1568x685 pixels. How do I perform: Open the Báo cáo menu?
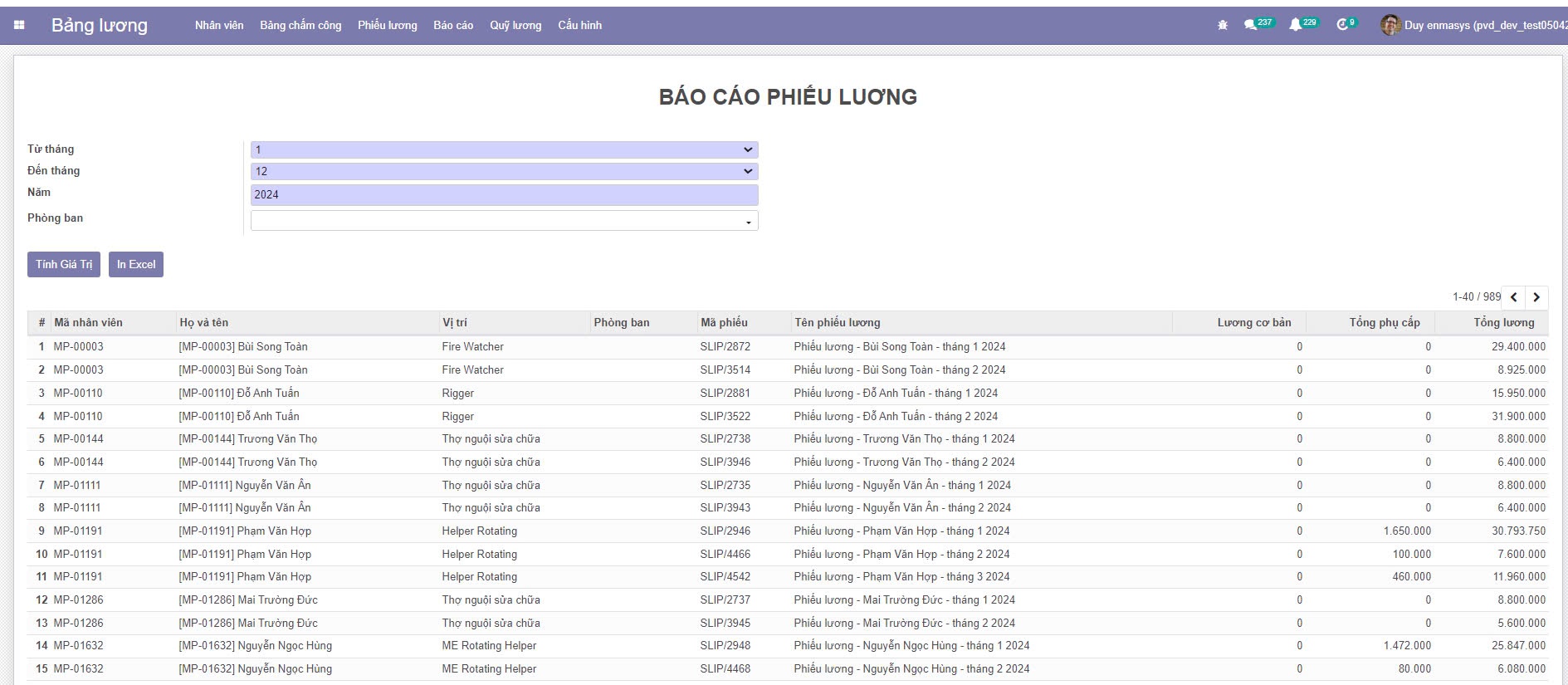[453, 26]
